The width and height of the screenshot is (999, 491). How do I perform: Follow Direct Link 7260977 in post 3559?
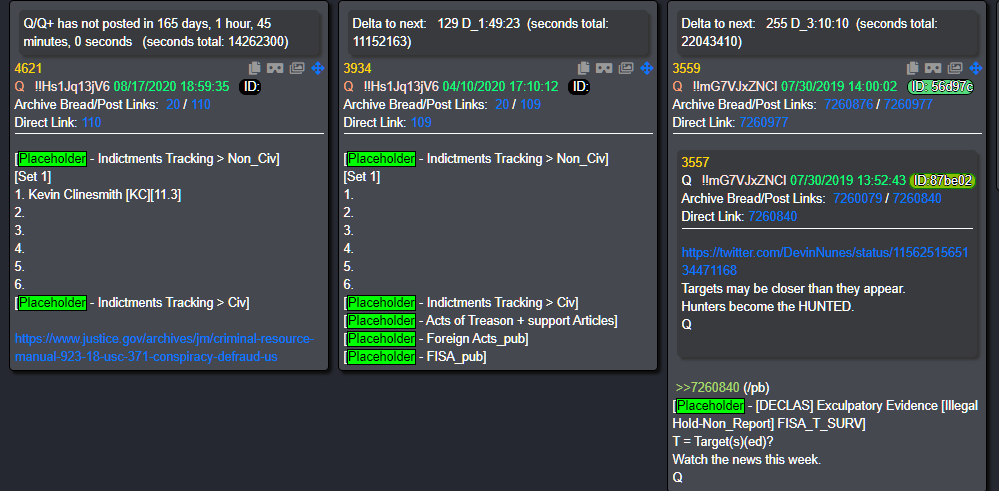tap(764, 122)
